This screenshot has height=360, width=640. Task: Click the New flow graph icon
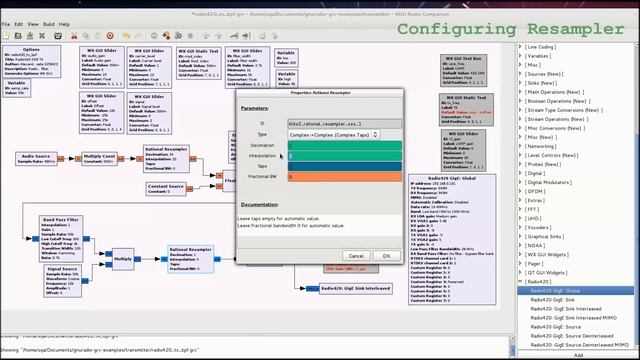click(x=6, y=36)
